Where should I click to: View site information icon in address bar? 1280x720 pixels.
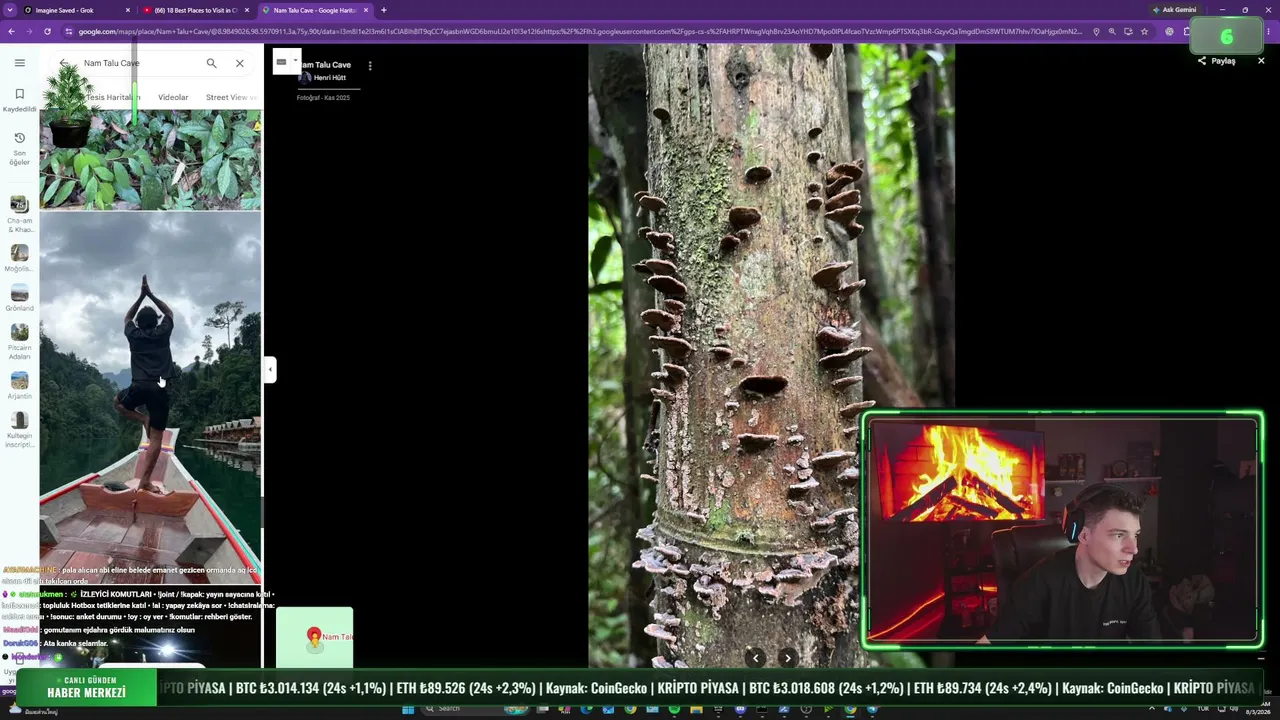pos(69,31)
